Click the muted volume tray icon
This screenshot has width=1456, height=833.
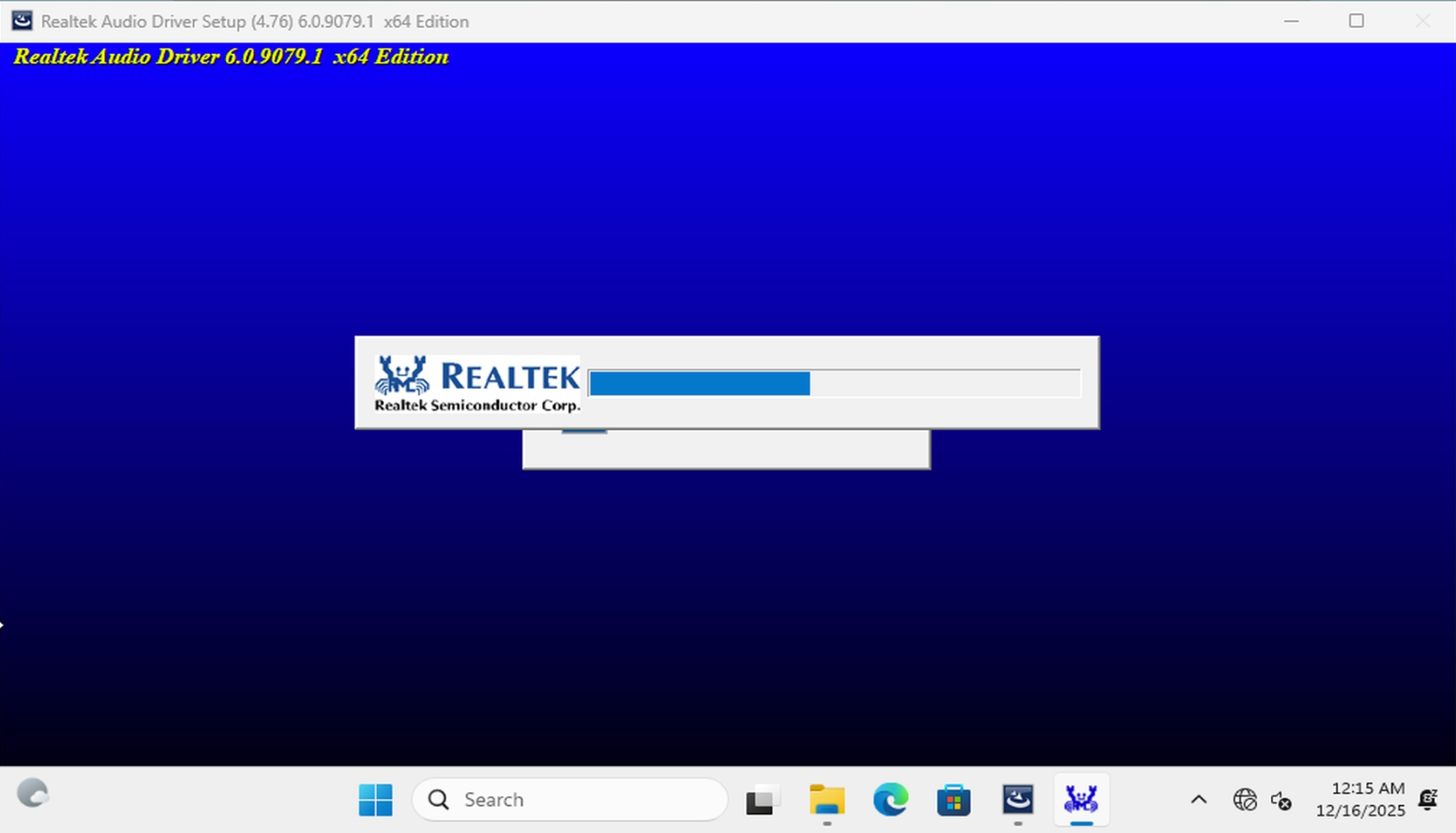point(1280,800)
